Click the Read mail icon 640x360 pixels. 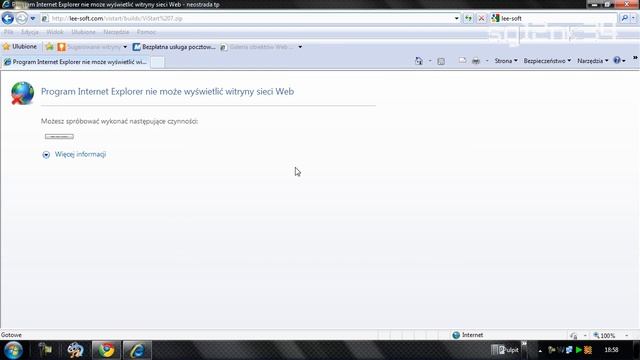[x=462, y=60]
